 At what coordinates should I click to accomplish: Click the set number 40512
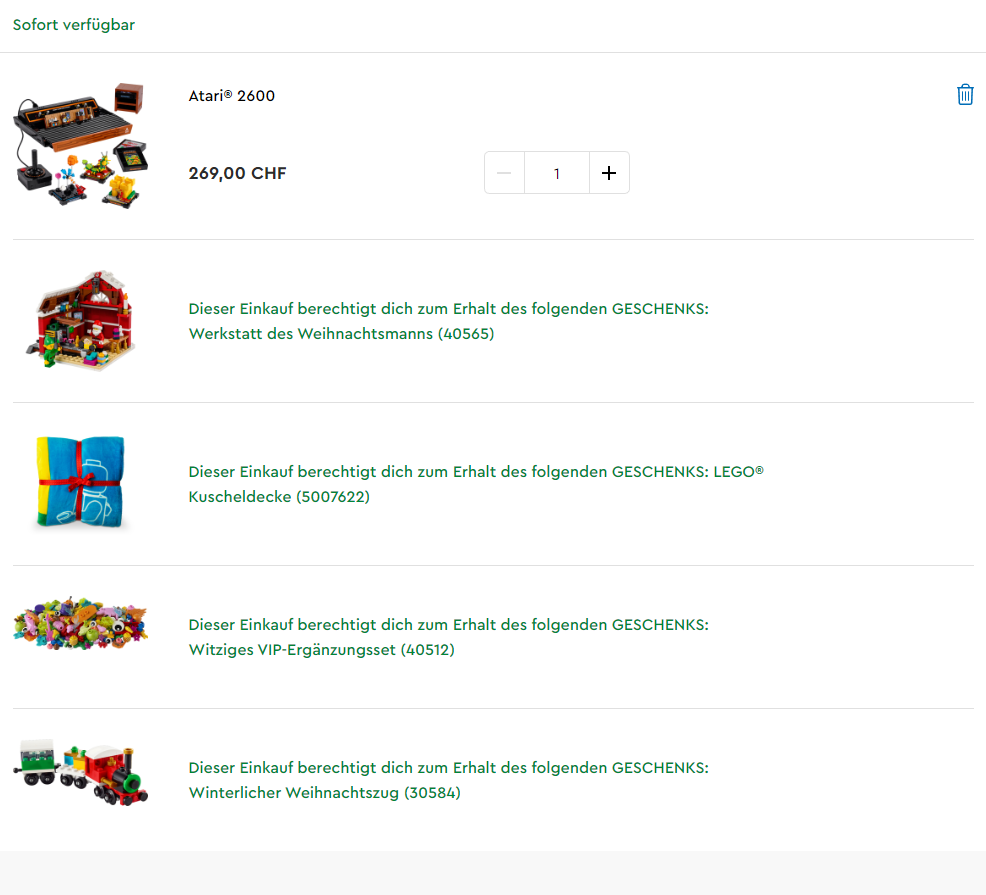point(428,650)
